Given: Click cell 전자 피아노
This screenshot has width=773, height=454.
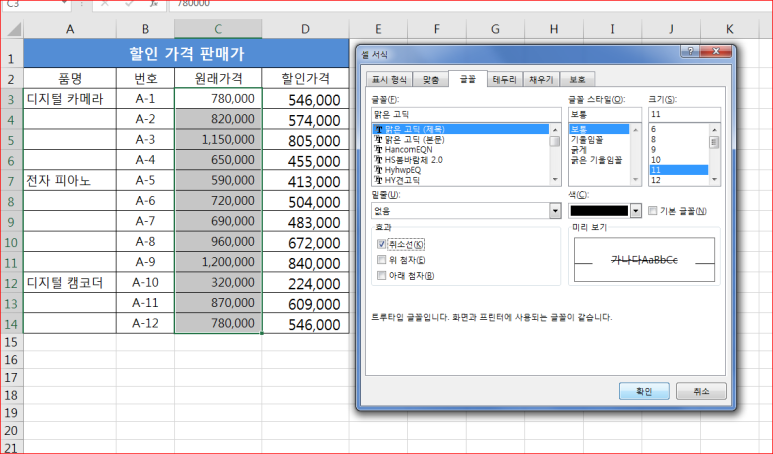Looking at the screenshot, I should (70, 180).
